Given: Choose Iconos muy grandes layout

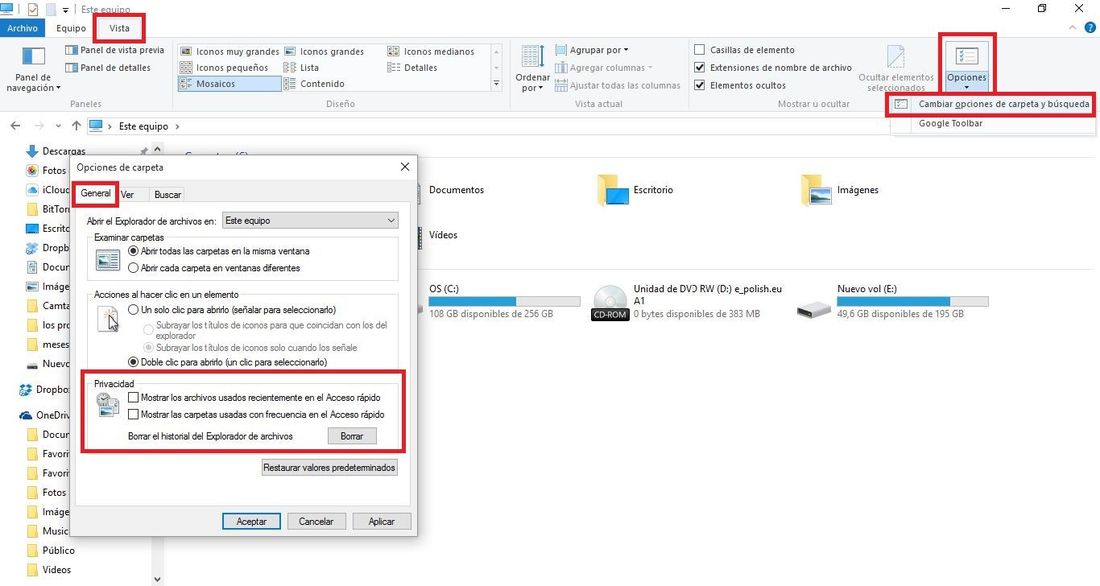Looking at the screenshot, I should (229, 51).
